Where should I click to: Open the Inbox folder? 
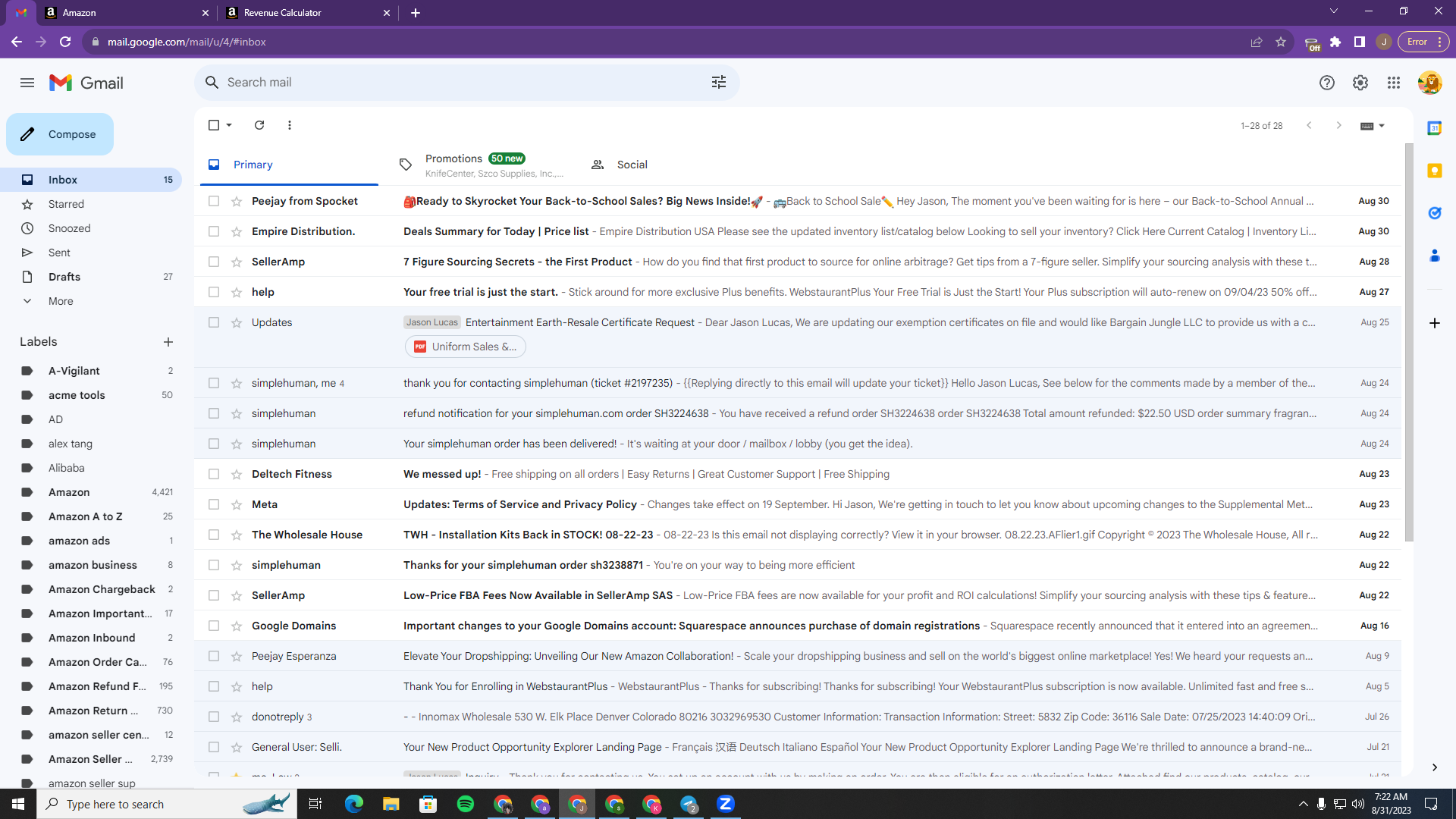pos(91,180)
